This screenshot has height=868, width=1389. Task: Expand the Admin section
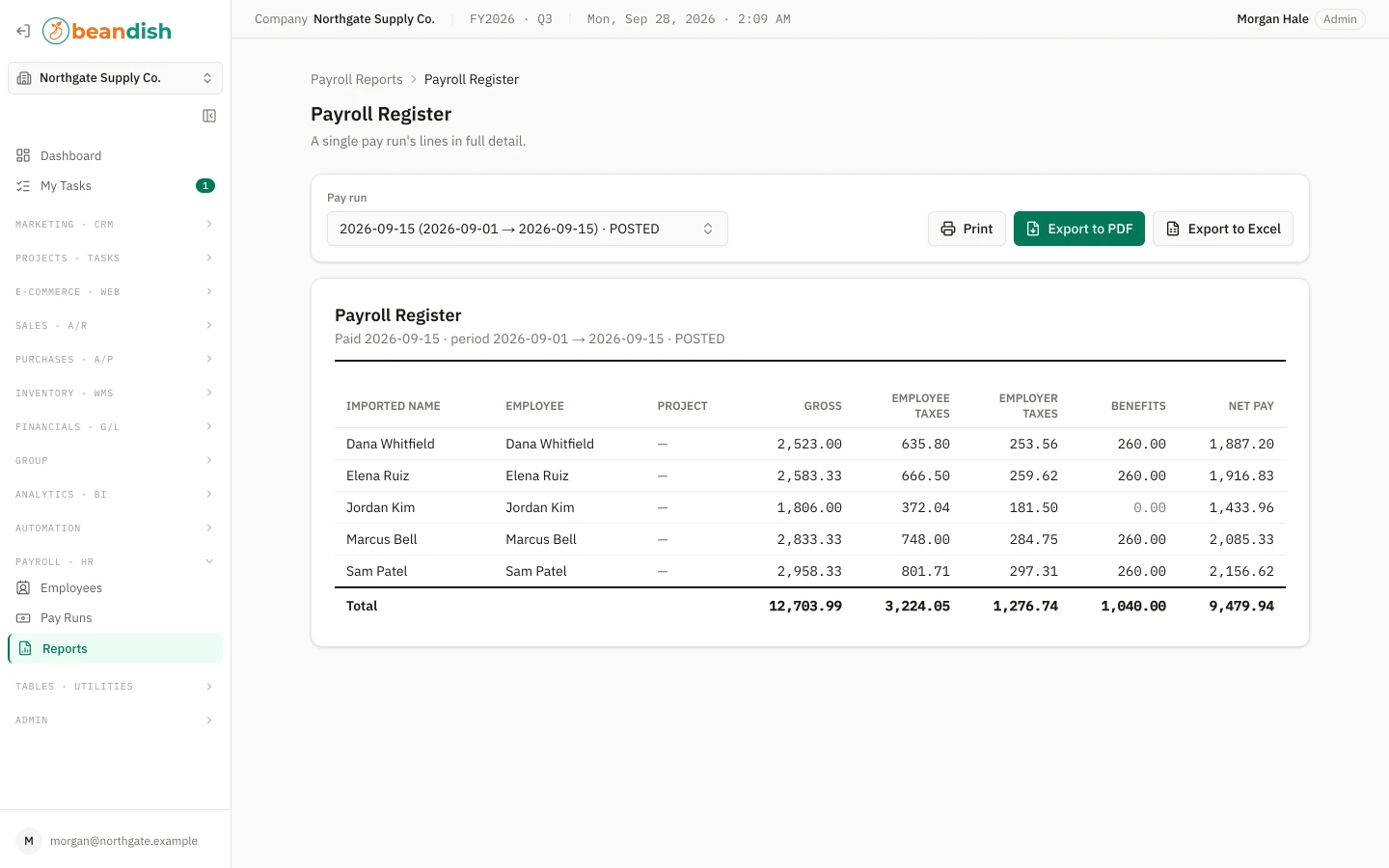(x=115, y=719)
